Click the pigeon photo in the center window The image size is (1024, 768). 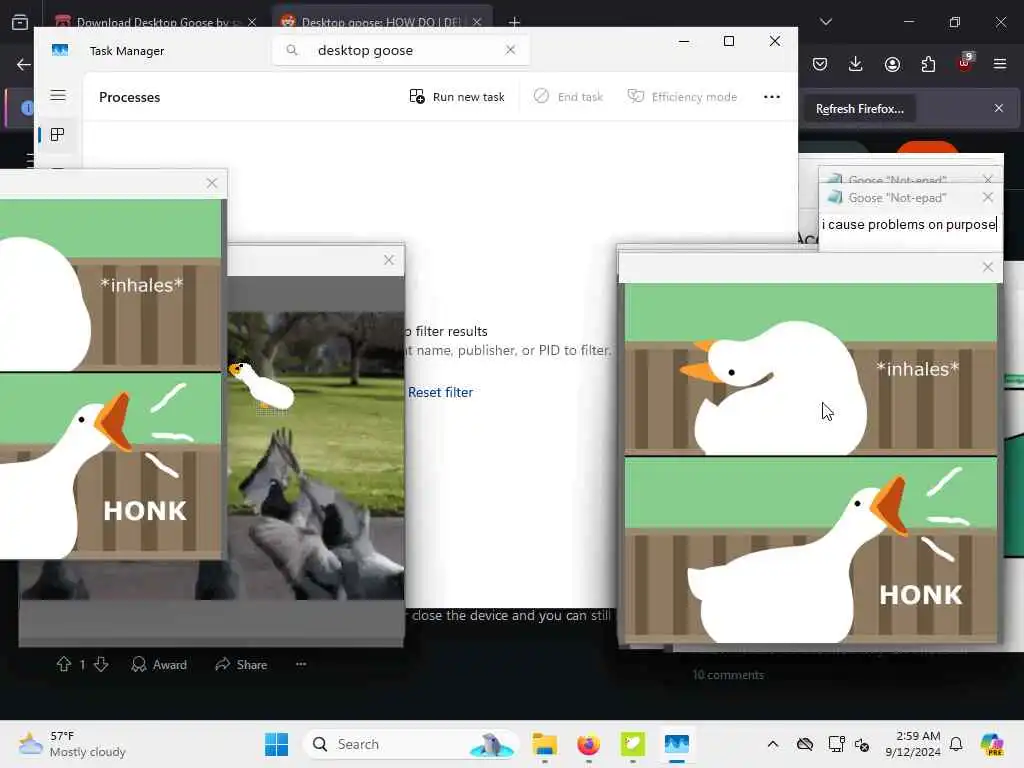[315, 455]
